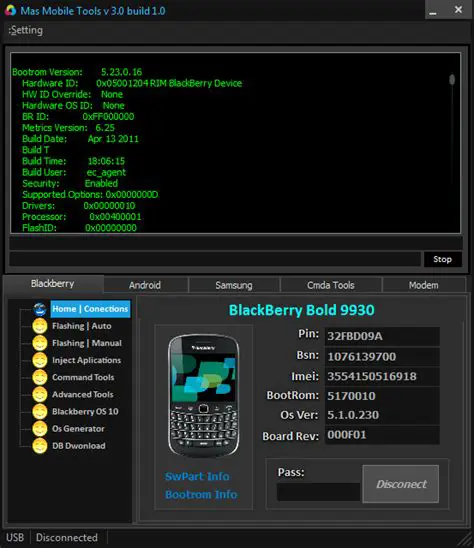Screen dimensions: 474x548
Task: Select Home | Conections tree item
Action: click(90, 309)
